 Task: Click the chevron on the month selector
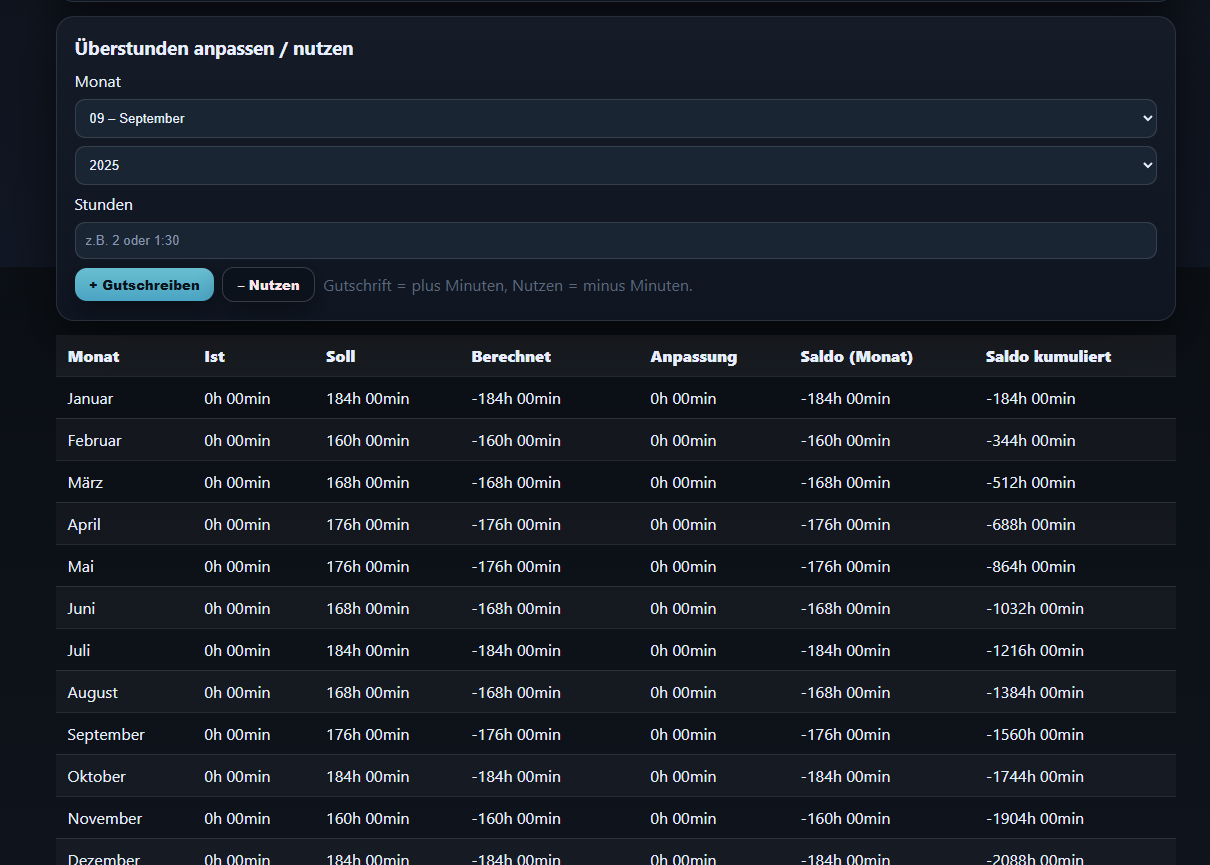(x=1146, y=118)
